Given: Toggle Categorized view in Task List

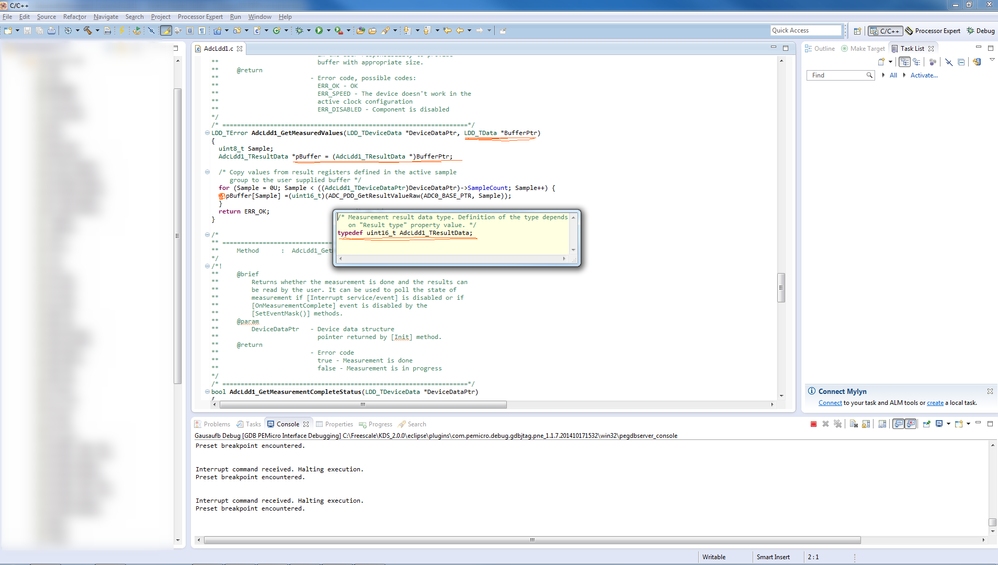Looking at the screenshot, I should tap(904, 62).
